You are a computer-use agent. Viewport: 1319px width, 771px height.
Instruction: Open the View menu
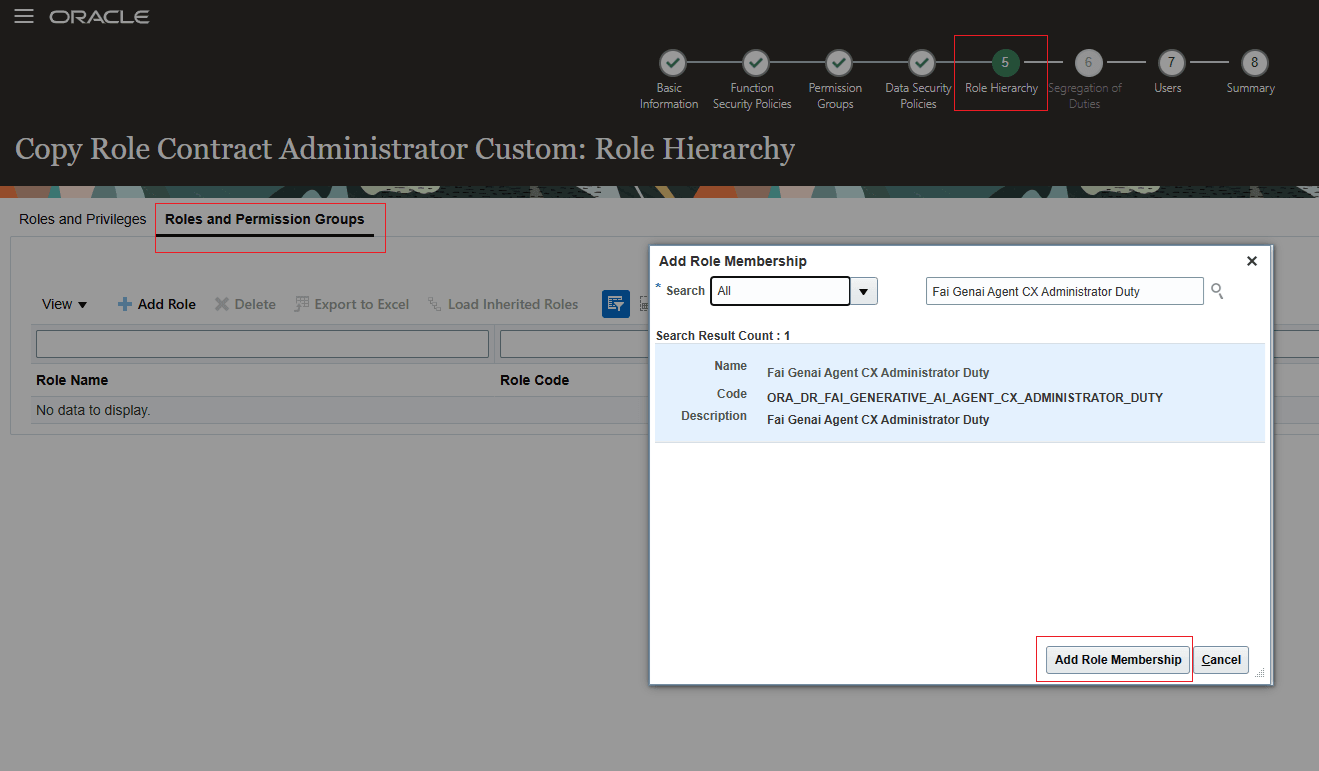(x=65, y=304)
